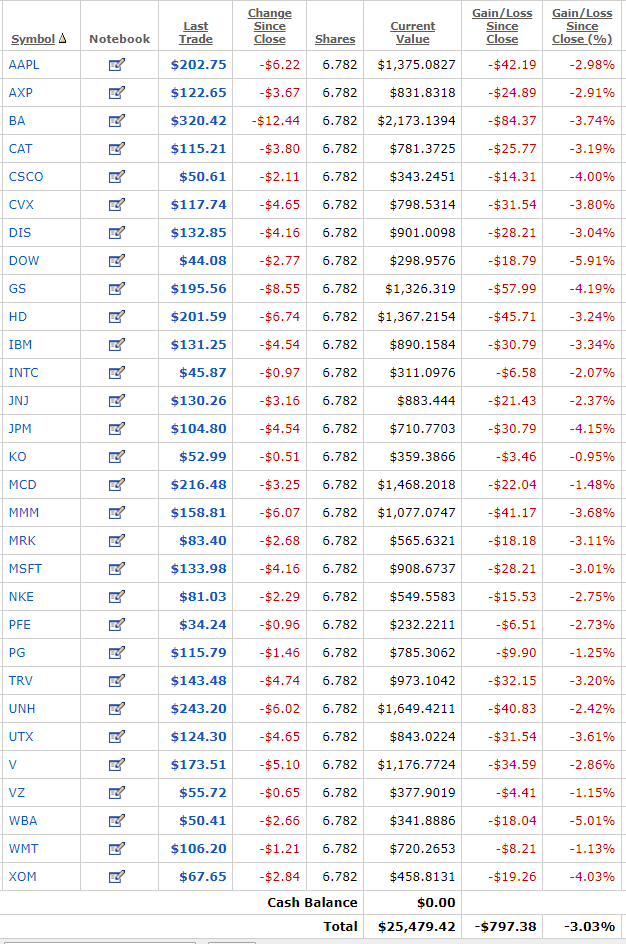Sort by Last Trade column header

pyautogui.click(x=198, y=33)
